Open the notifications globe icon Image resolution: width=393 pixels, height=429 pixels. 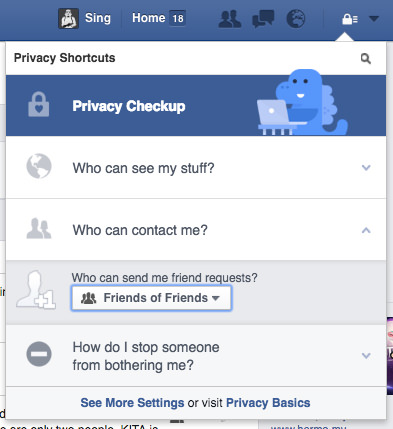point(296,19)
